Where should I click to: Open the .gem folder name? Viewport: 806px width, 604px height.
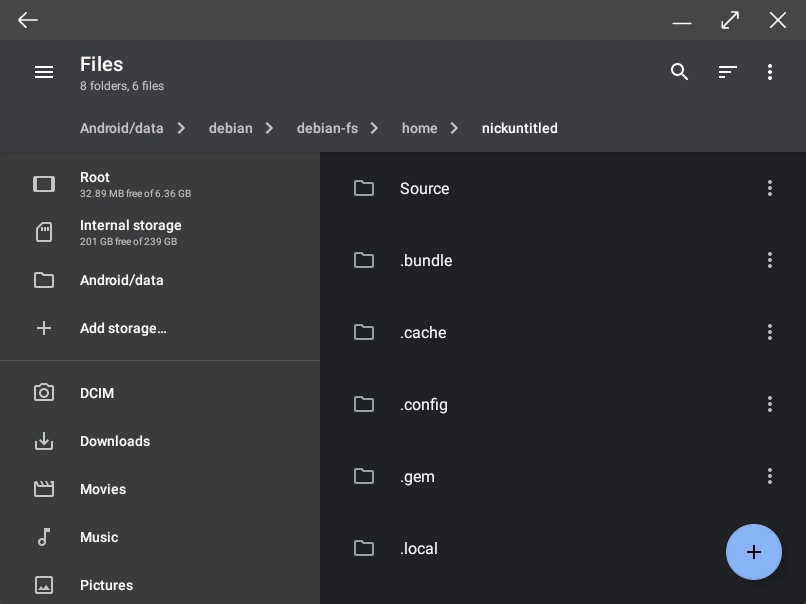(x=417, y=477)
